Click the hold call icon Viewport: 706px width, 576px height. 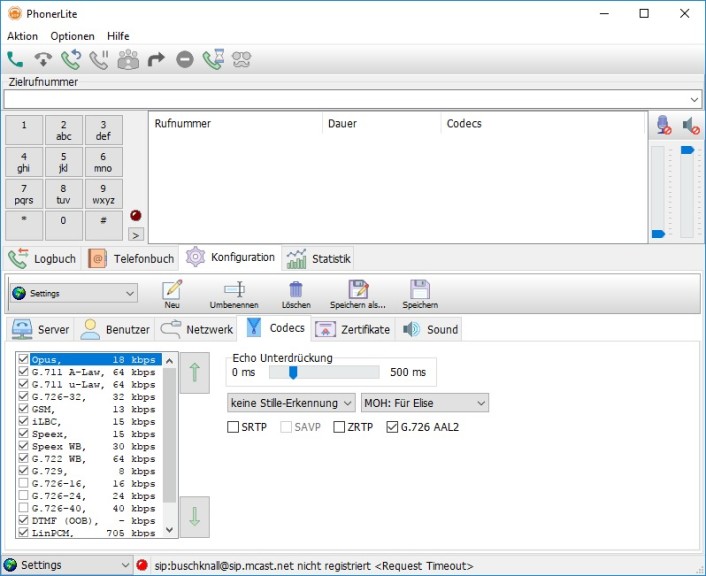(x=99, y=59)
